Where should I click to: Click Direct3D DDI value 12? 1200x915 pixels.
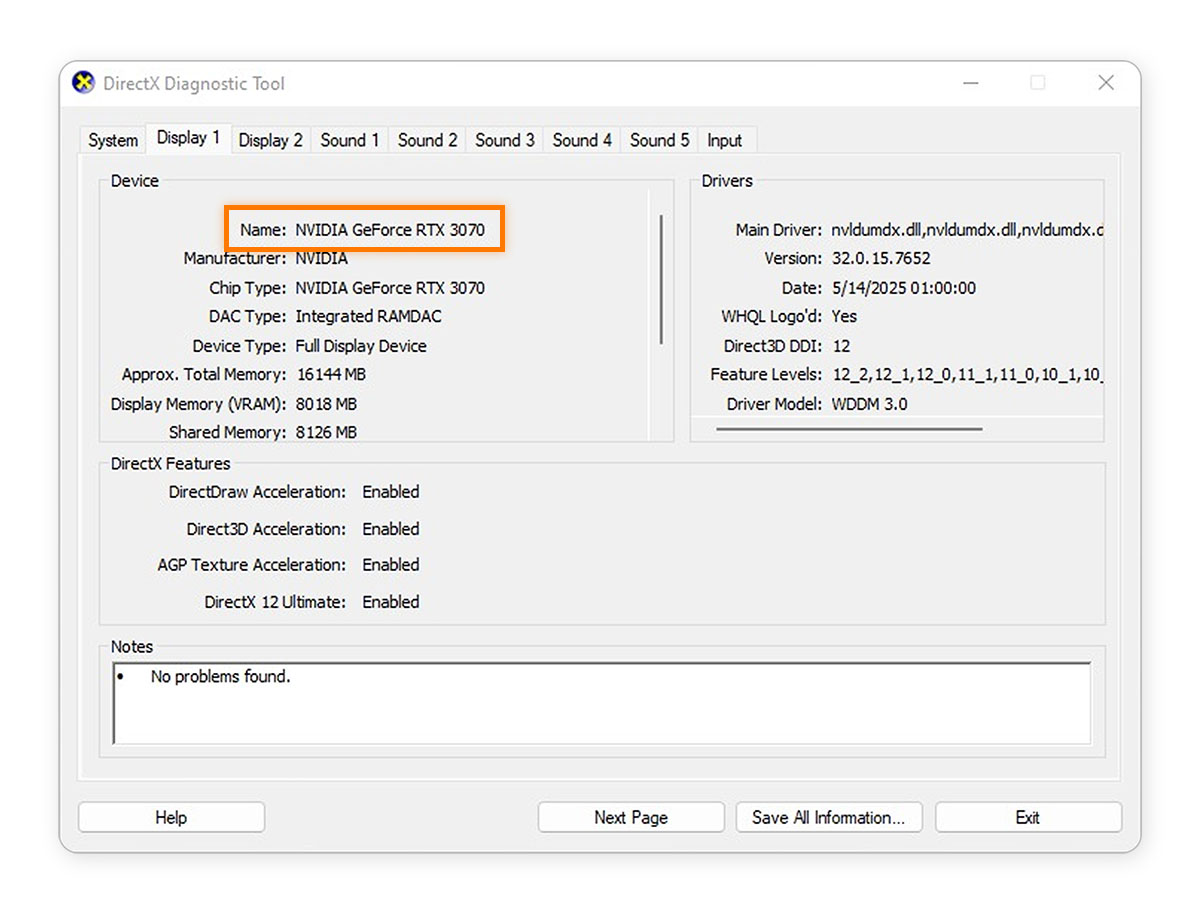(841, 346)
